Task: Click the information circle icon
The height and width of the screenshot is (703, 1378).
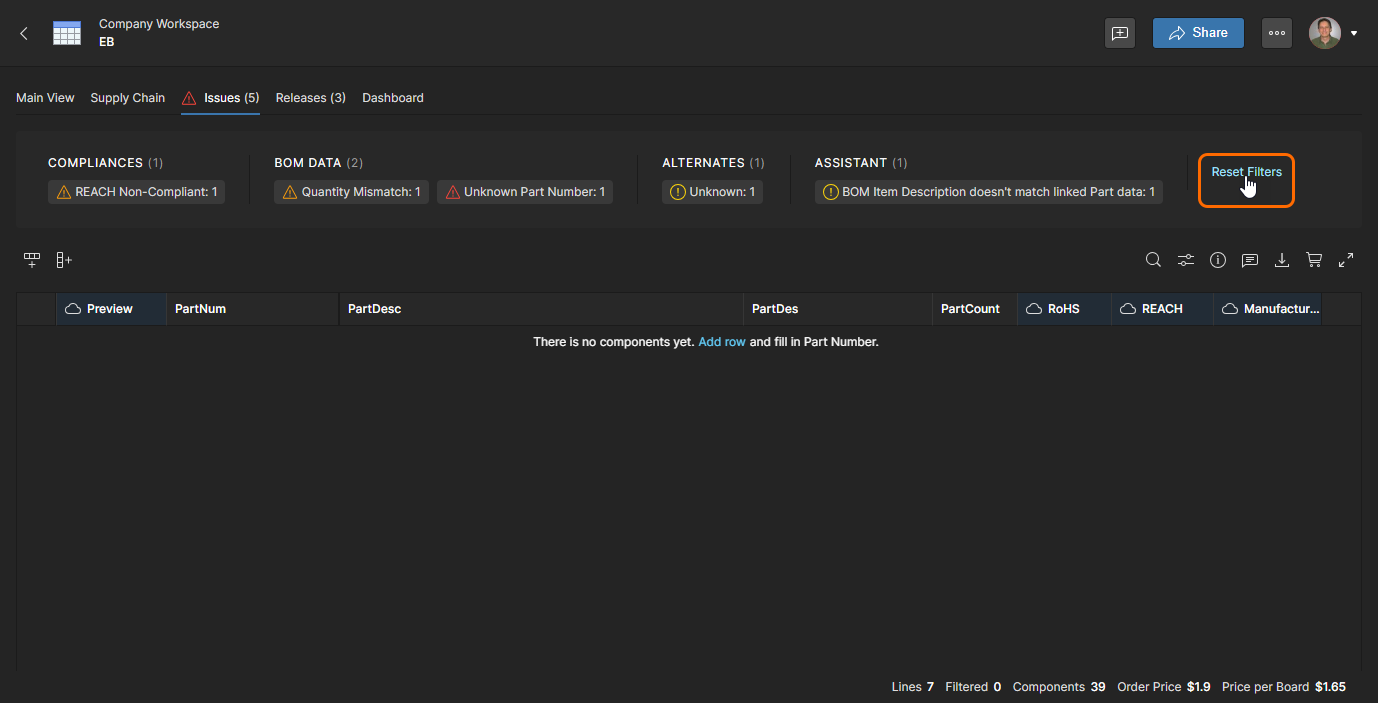Action: [1218, 260]
